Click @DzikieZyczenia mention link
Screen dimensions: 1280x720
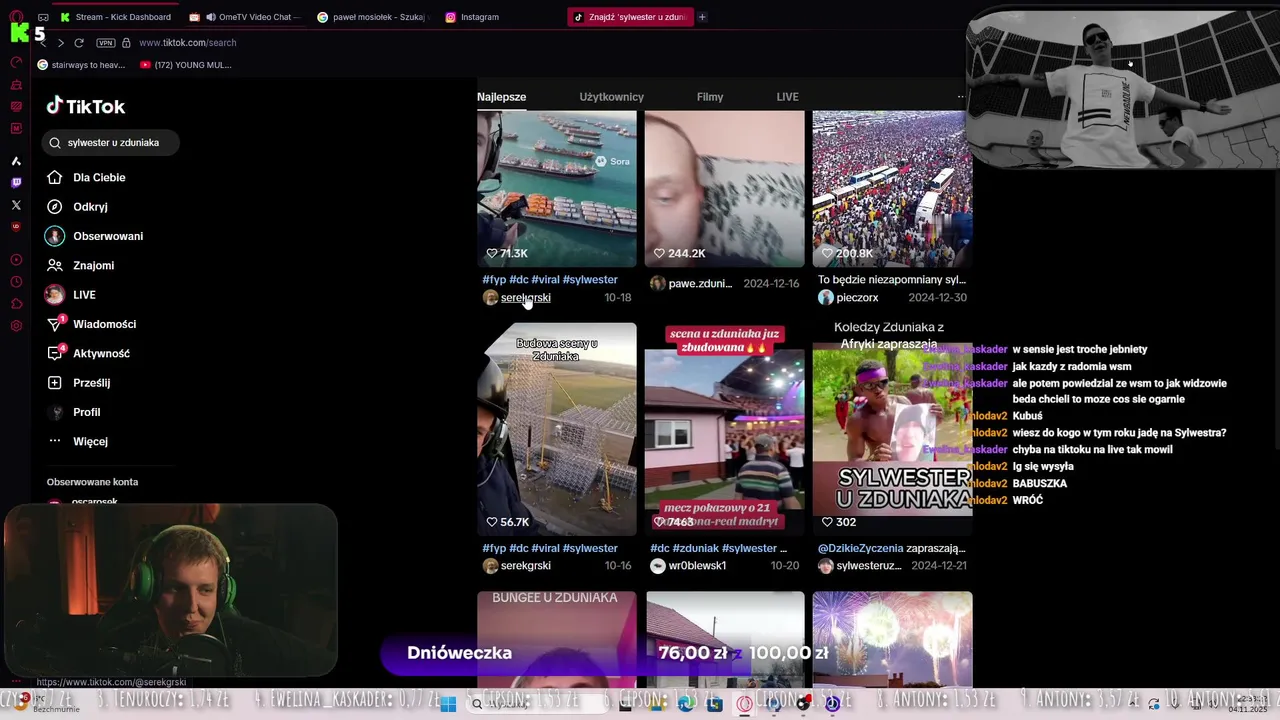[860, 548]
